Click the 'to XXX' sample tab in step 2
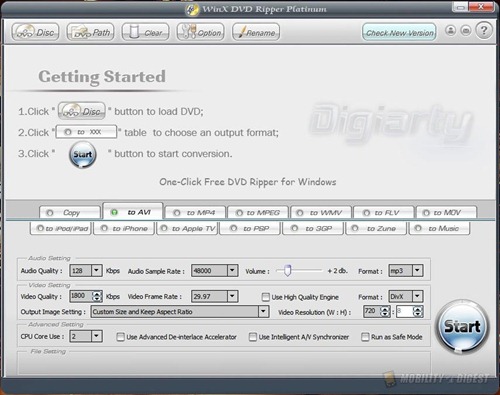 [86, 132]
